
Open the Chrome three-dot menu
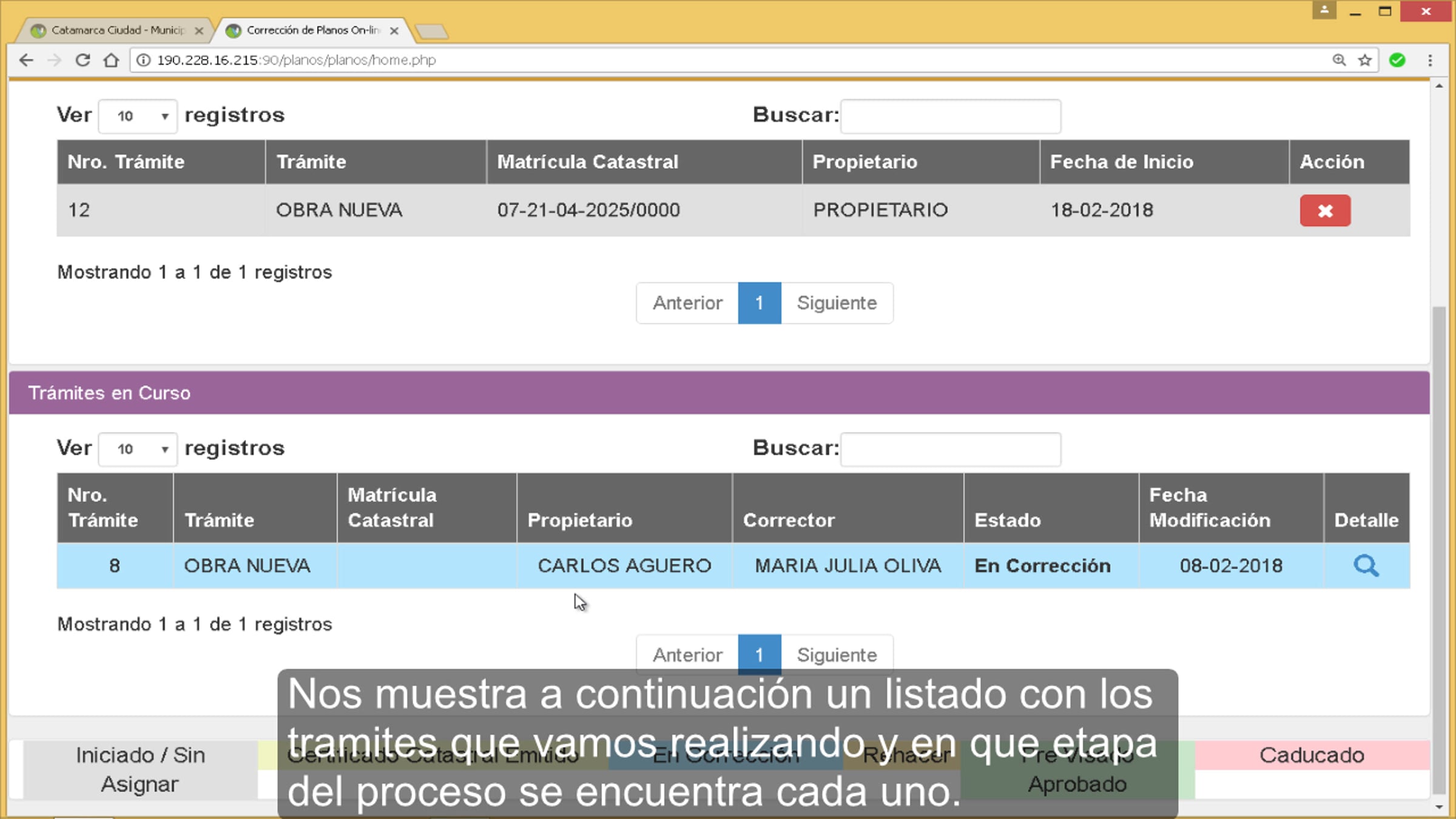click(x=1430, y=60)
